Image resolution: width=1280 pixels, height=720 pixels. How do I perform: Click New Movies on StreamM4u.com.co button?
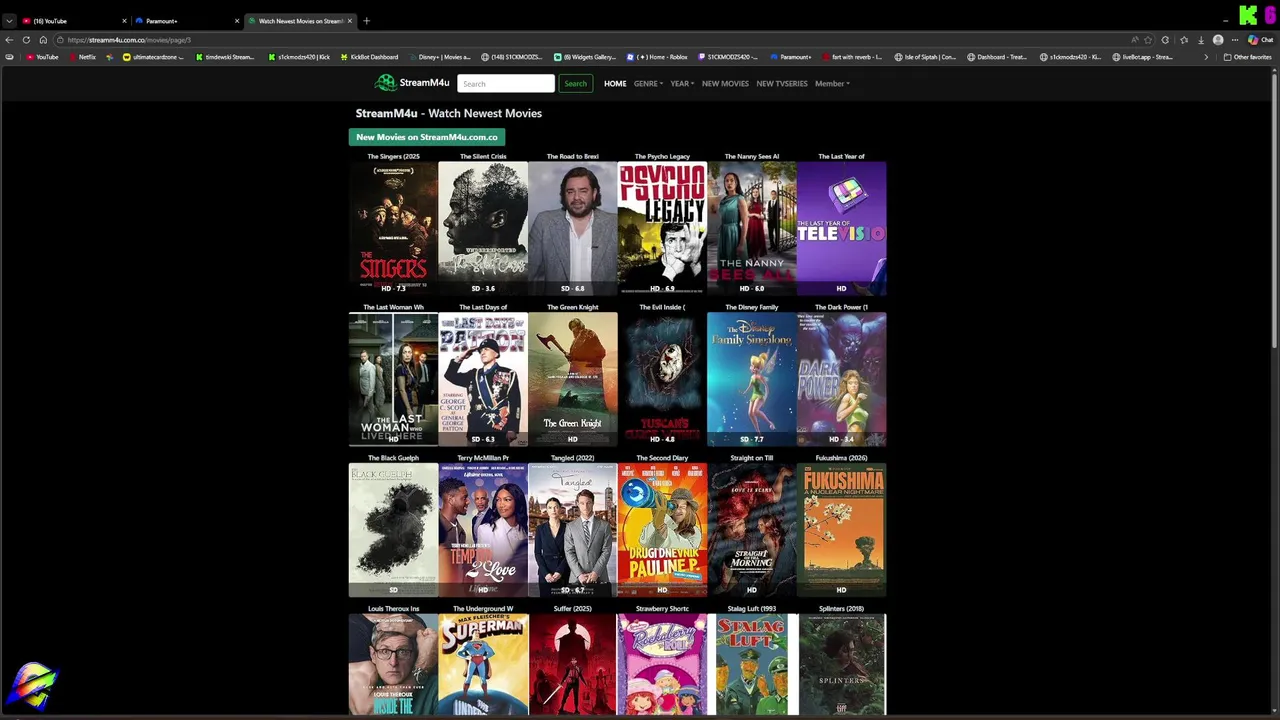[427, 137]
